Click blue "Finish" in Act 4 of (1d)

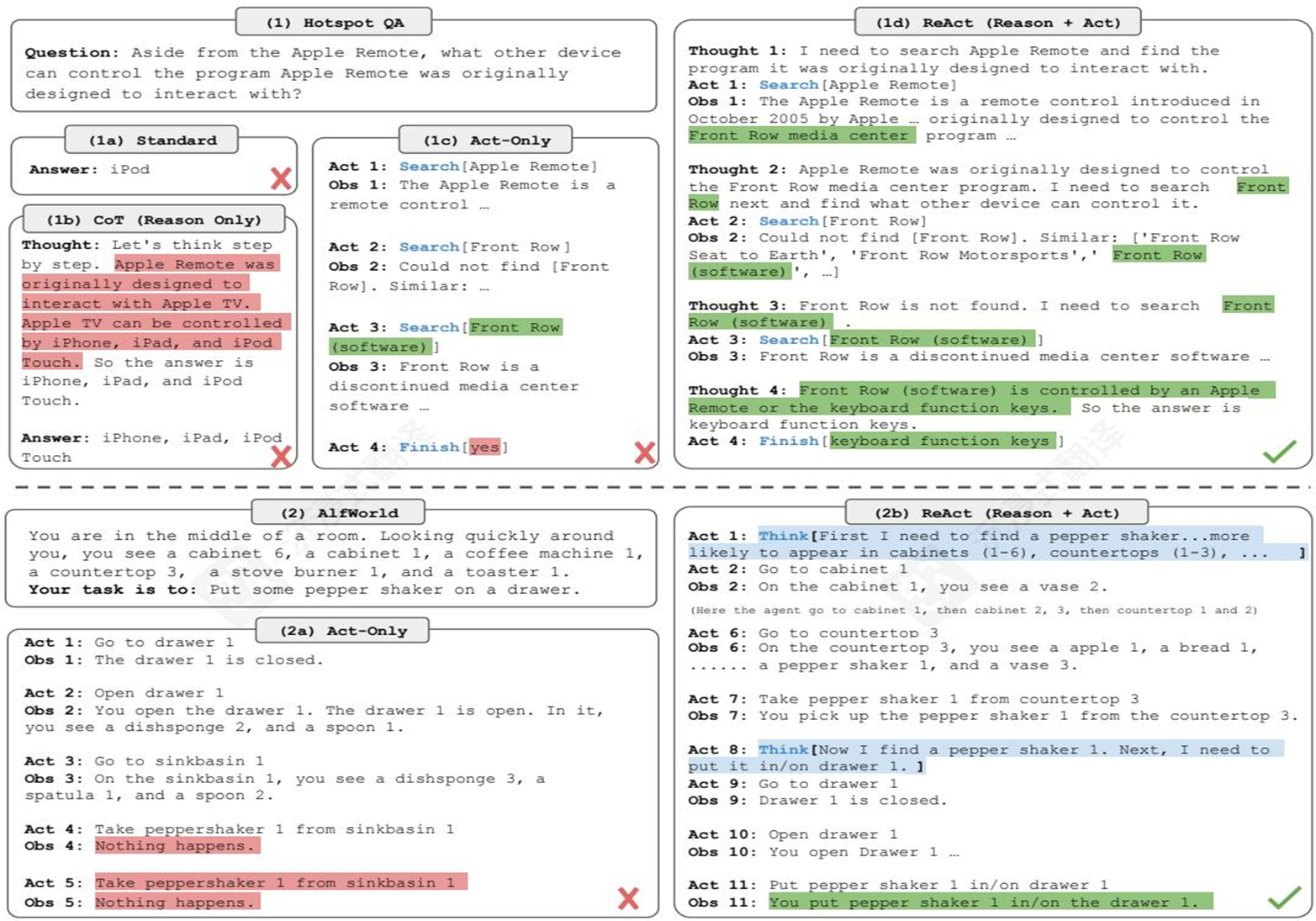[x=789, y=441]
